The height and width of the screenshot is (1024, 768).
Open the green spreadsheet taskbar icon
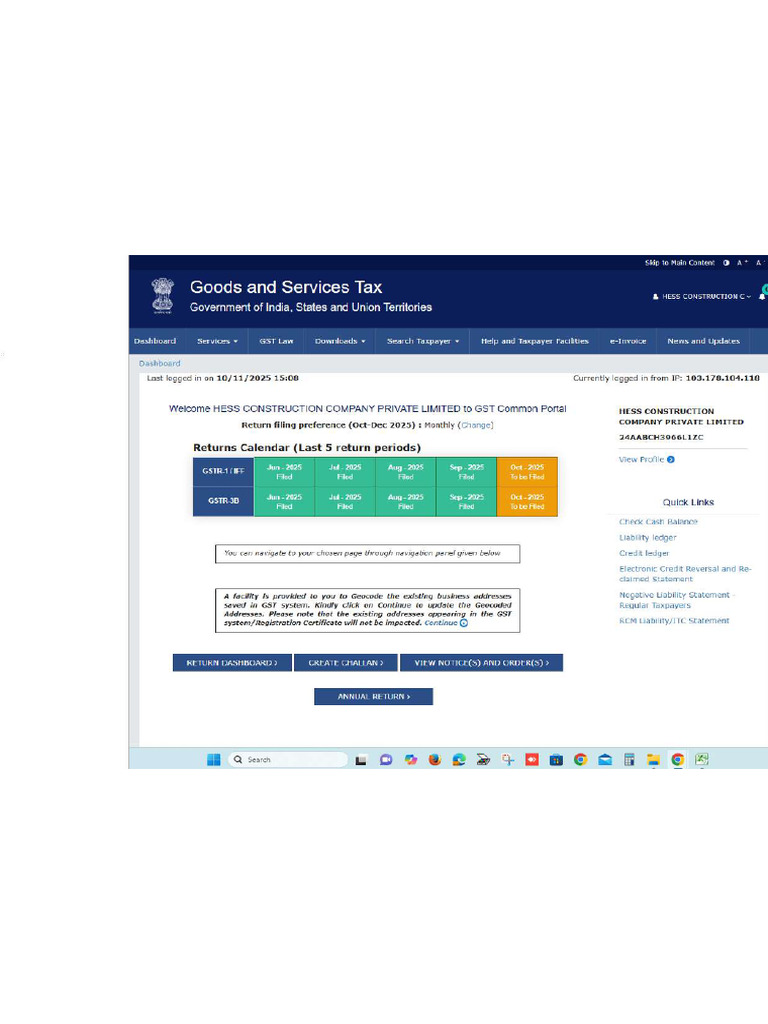(701, 760)
